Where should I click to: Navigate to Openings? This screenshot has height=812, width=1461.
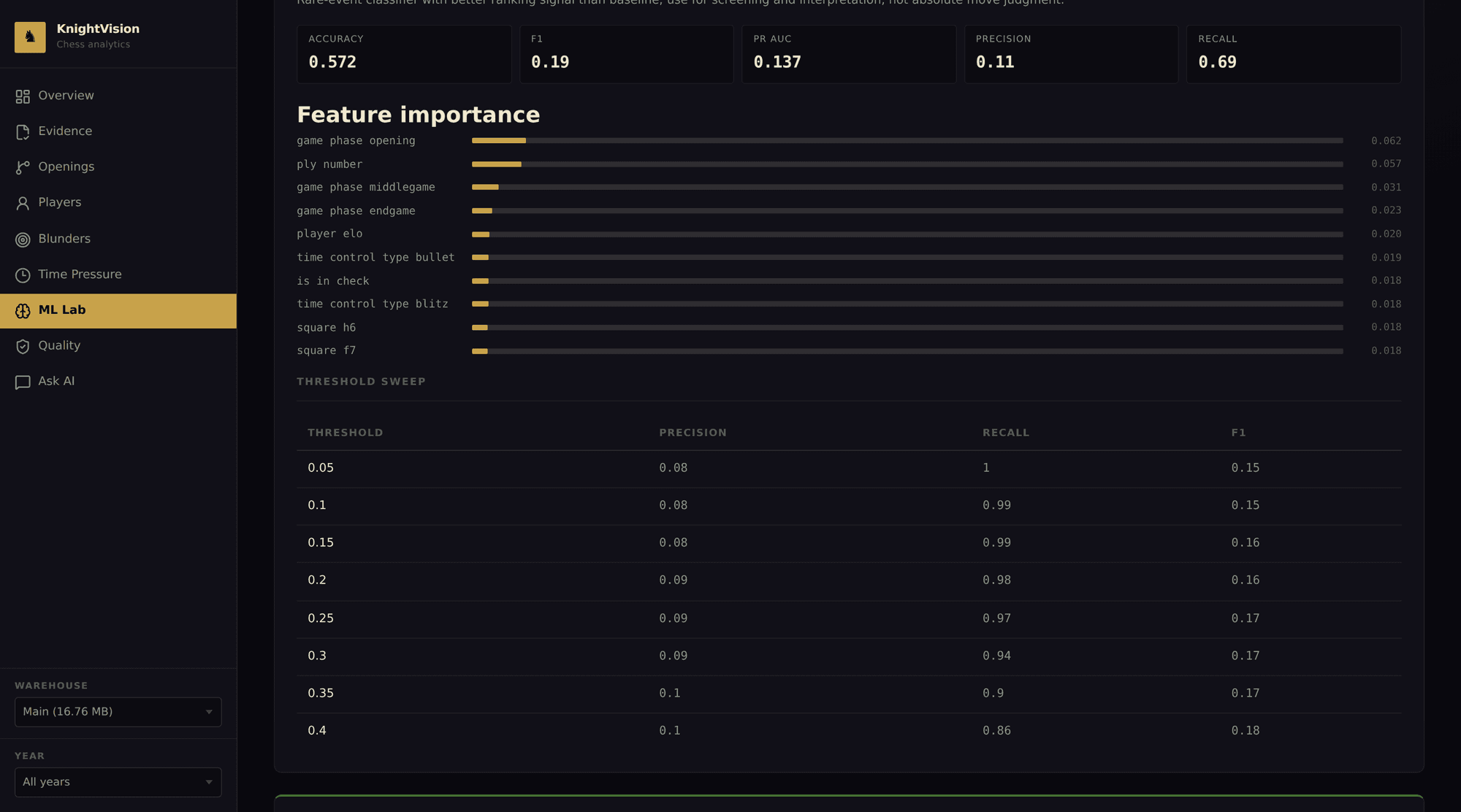118,167
